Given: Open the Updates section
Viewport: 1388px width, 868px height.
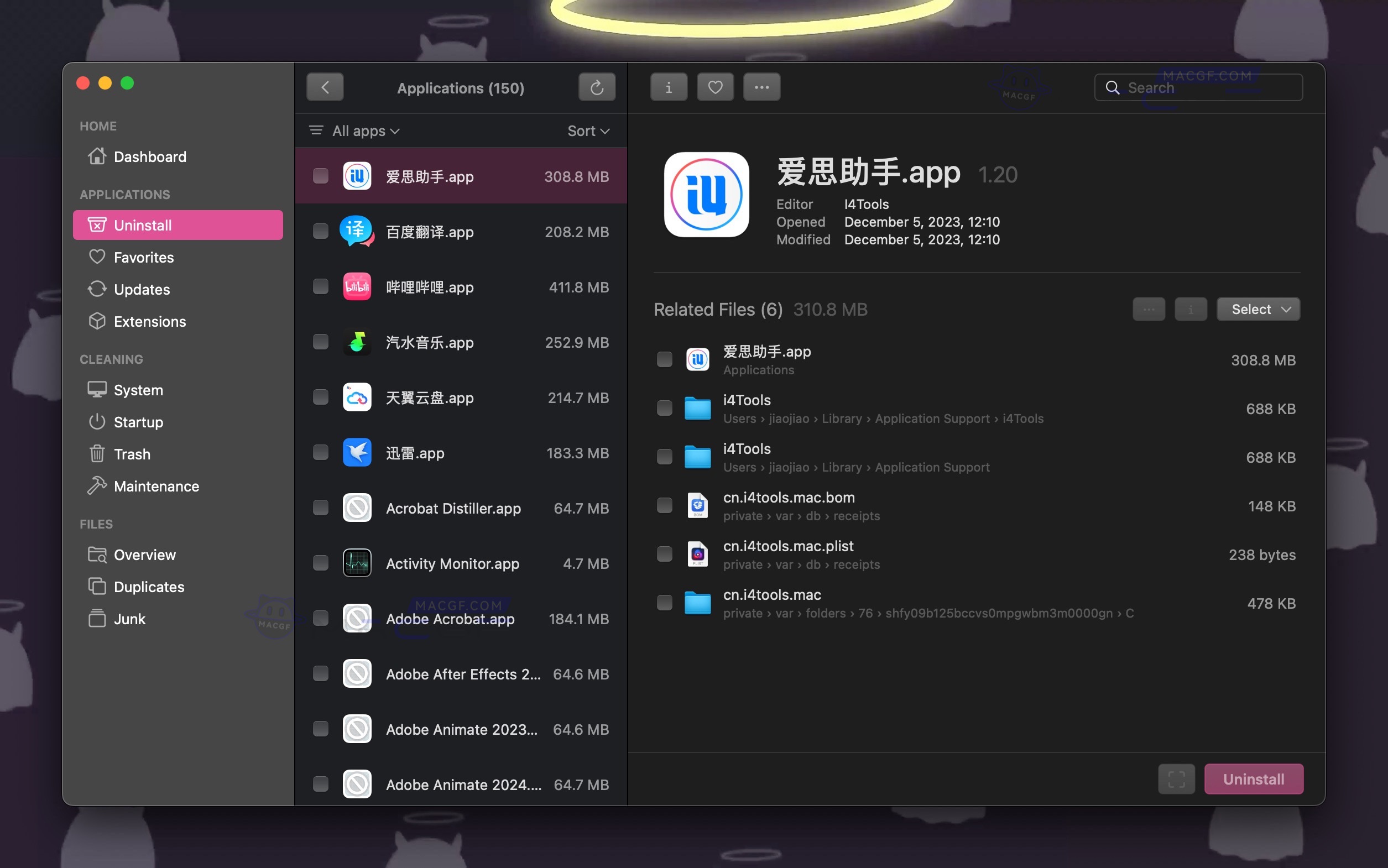Looking at the screenshot, I should (142, 289).
